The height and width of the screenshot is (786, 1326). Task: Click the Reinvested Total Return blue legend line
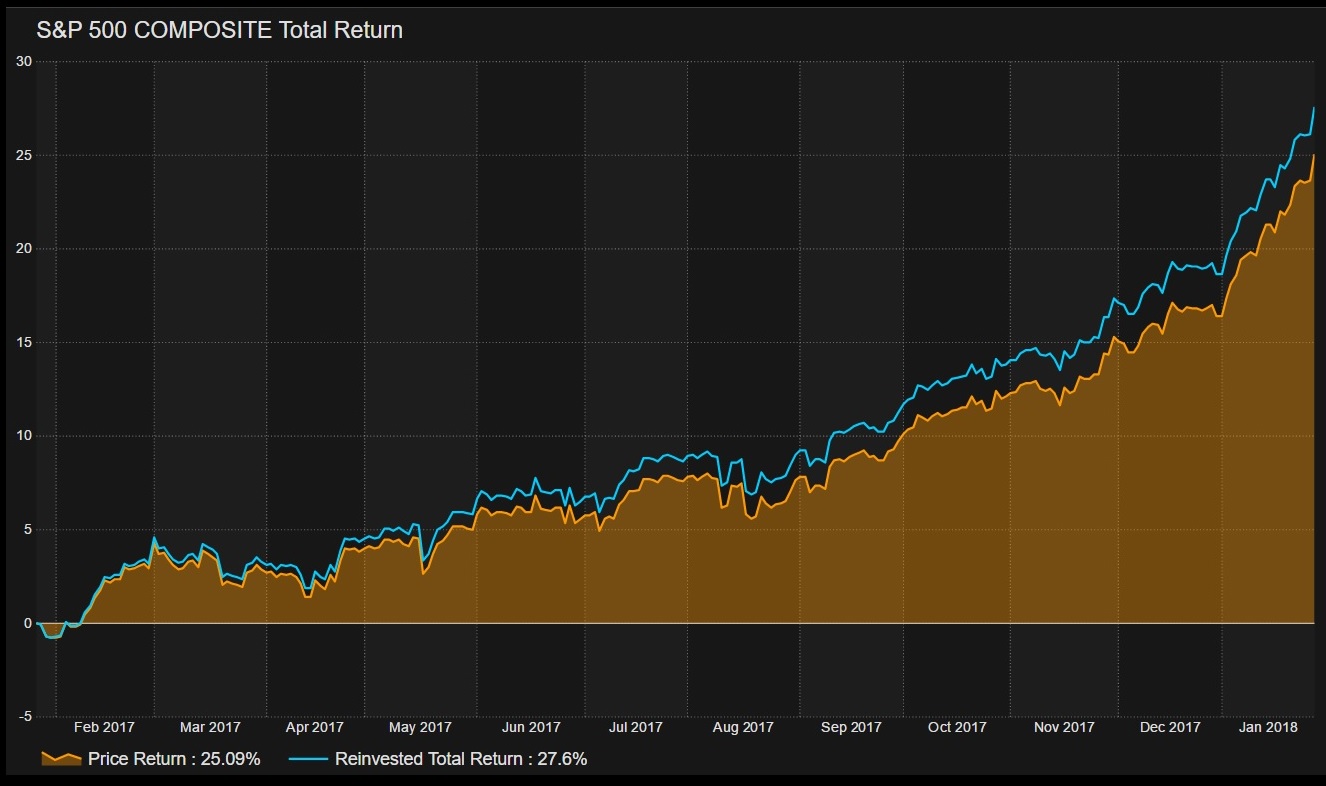click(x=308, y=758)
